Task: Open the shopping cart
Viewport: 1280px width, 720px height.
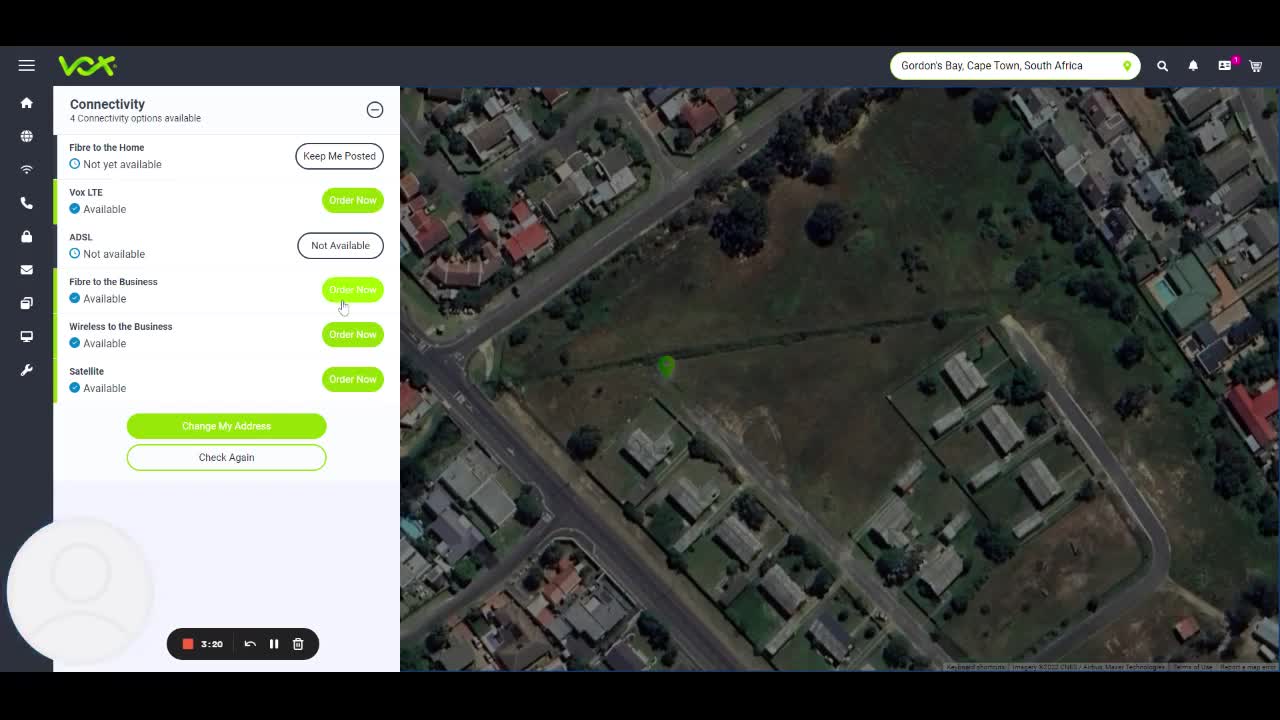Action: (x=1256, y=66)
